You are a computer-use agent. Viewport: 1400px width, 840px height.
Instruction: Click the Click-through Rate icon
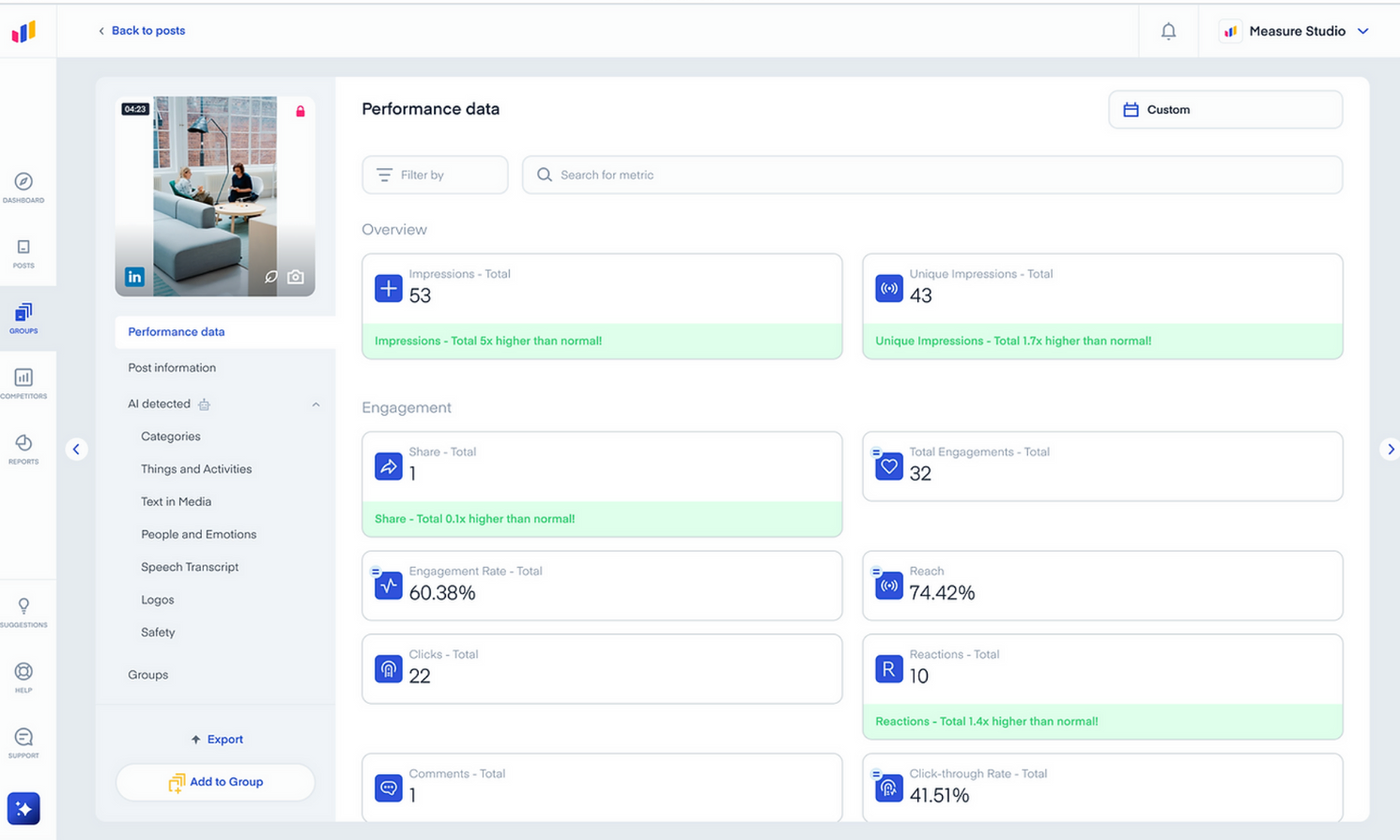coord(889,788)
